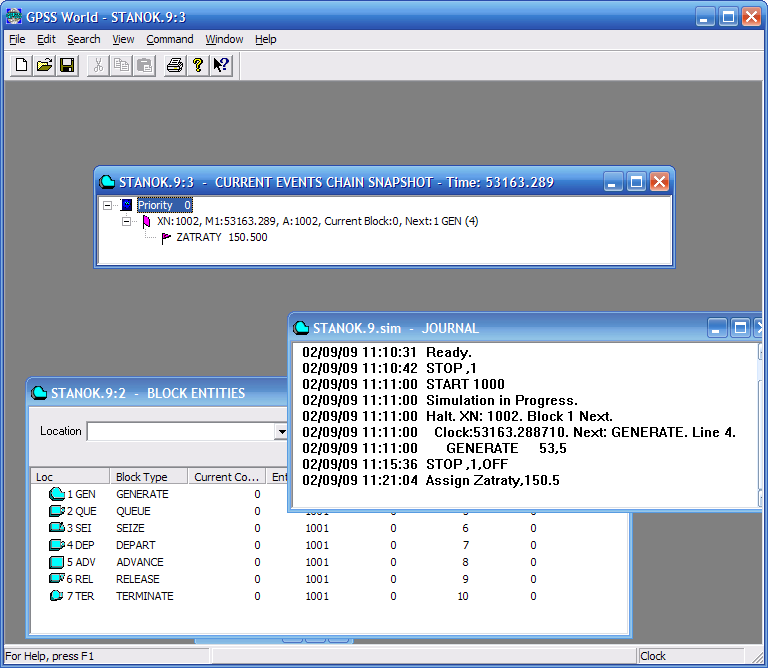Open a file with the folder icon
Image resolution: width=768 pixels, height=668 pixels.
(x=45, y=65)
